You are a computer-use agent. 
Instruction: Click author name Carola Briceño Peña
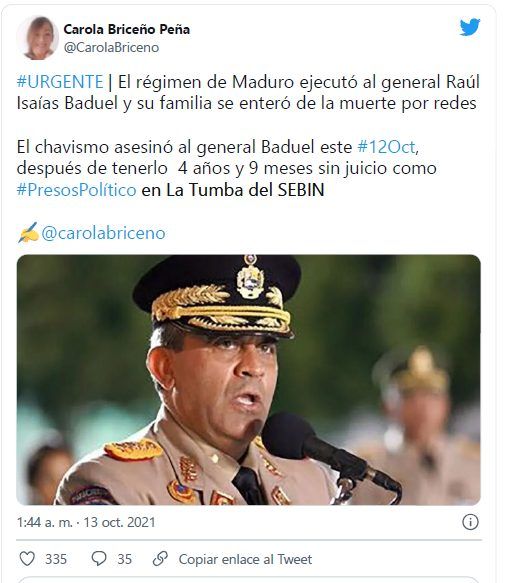127,29
